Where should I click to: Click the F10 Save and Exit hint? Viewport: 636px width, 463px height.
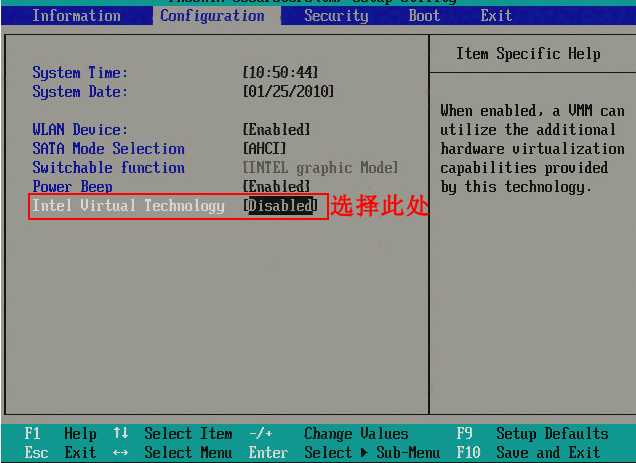[528, 452]
